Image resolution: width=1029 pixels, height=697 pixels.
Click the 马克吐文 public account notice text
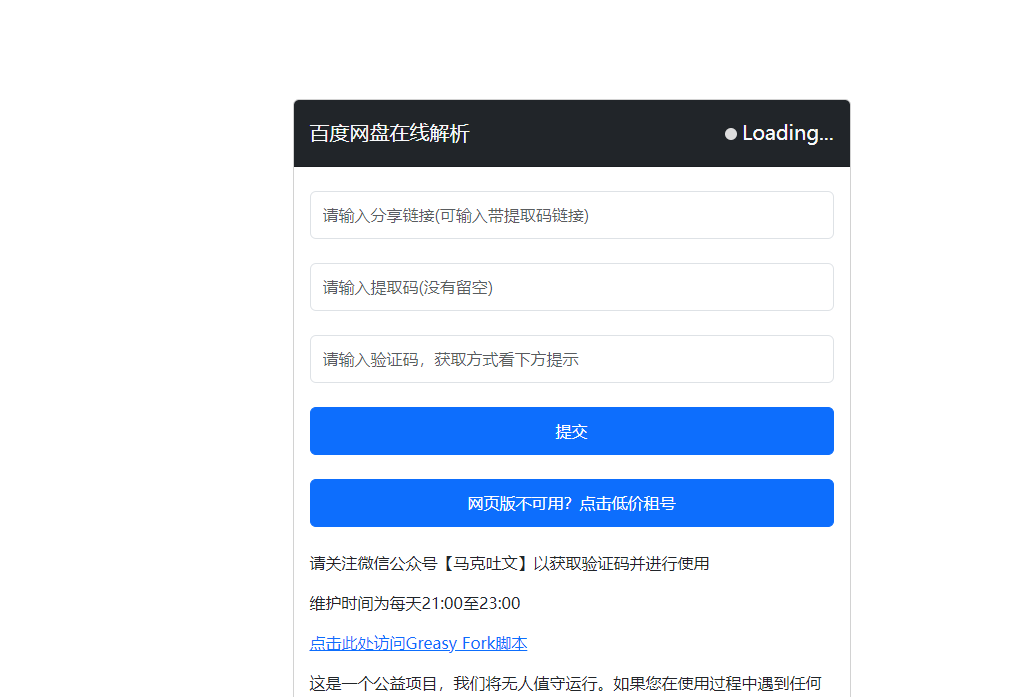510,563
